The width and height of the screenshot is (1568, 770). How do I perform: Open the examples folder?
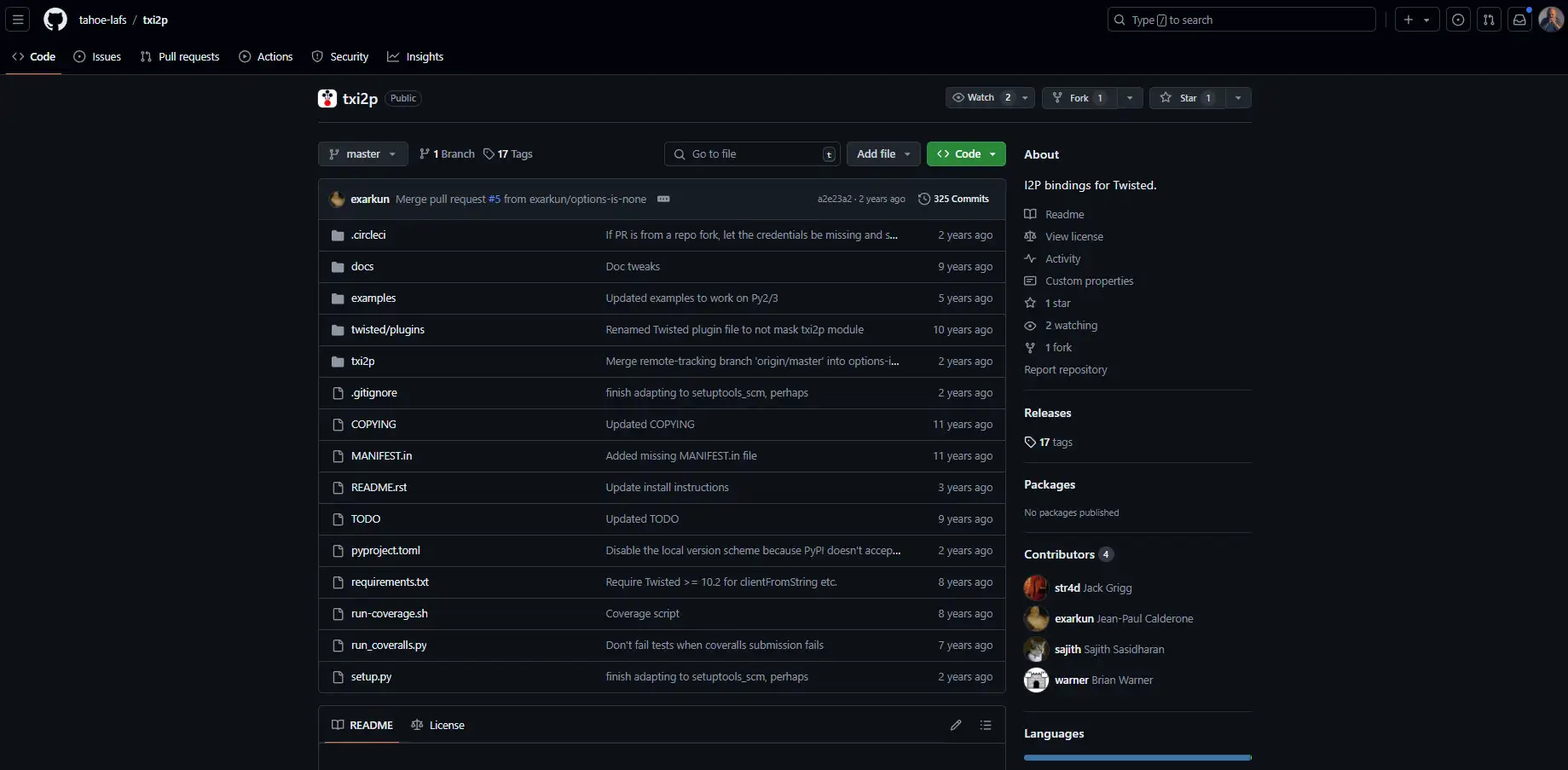click(x=373, y=298)
